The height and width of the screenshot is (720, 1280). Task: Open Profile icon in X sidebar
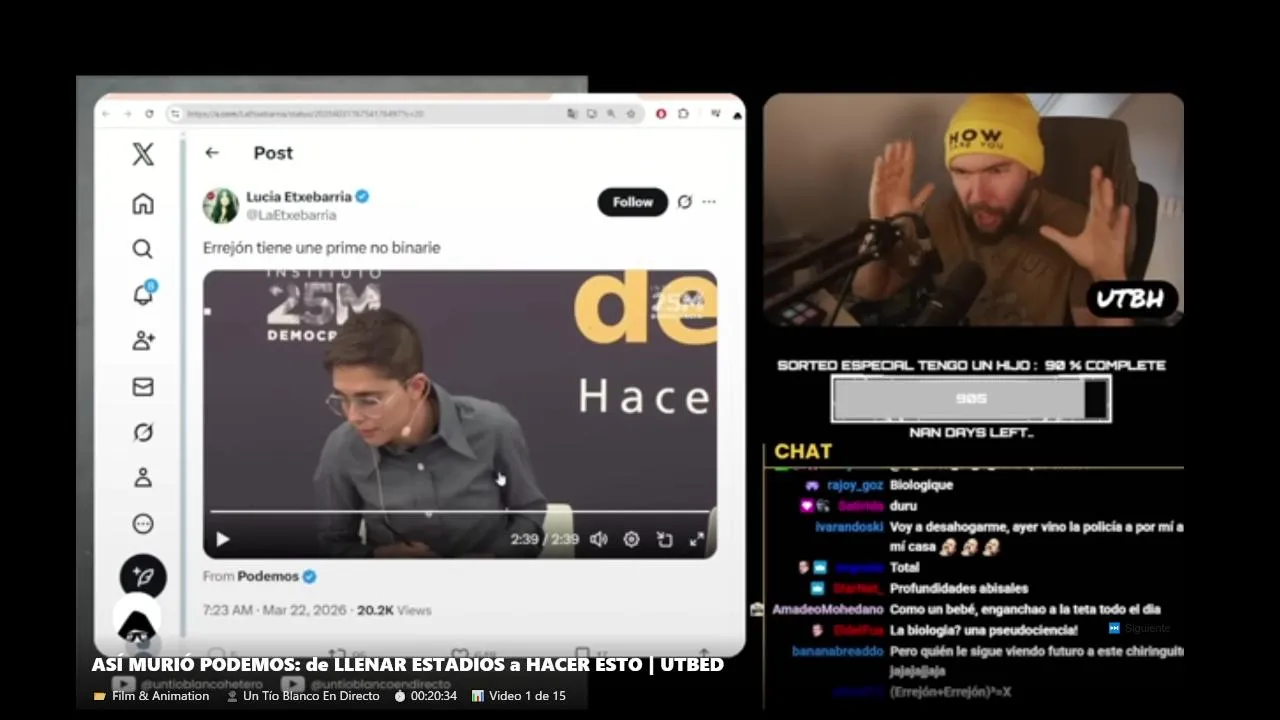[x=143, y=478]
